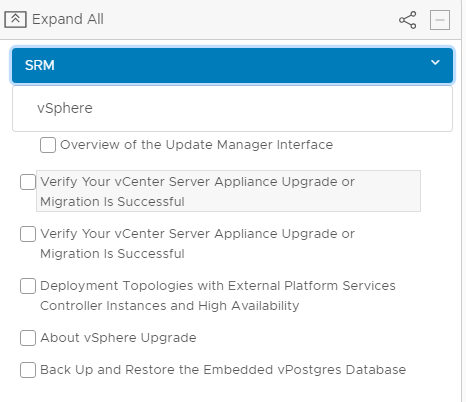Open Back Up and Restore Embedded vPostgres Database
The width and height of the screenshot is (466, 402).
click(223, 370)
